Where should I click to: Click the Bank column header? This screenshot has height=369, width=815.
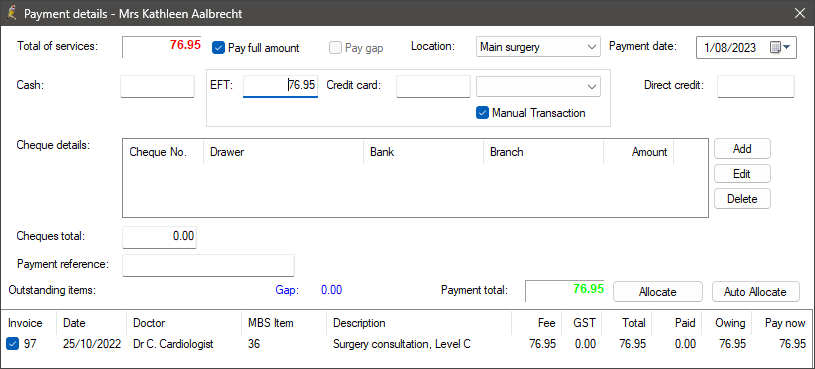423,152
